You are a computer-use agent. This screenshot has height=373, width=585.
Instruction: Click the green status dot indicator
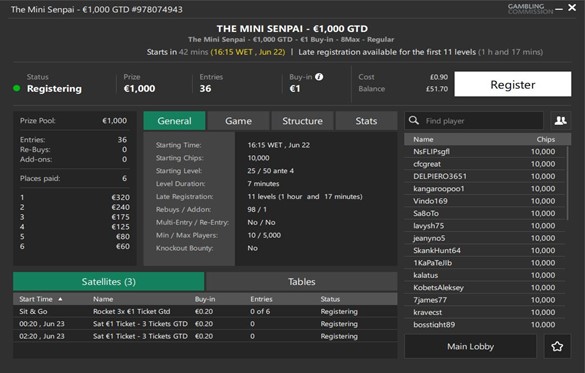click(16, 88)
